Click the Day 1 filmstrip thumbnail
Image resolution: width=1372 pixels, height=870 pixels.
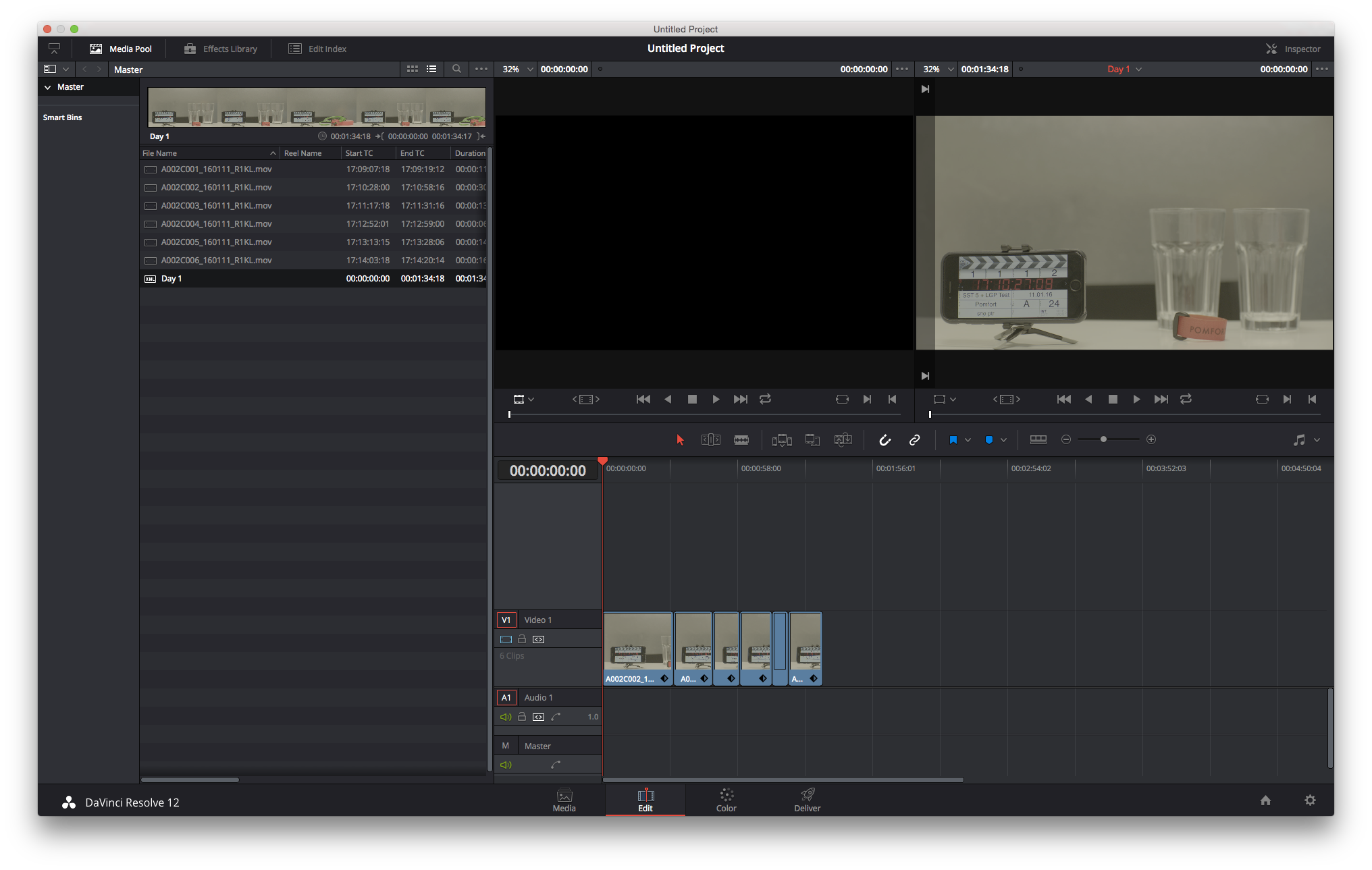pyautogui.click(x=317, y=107)
